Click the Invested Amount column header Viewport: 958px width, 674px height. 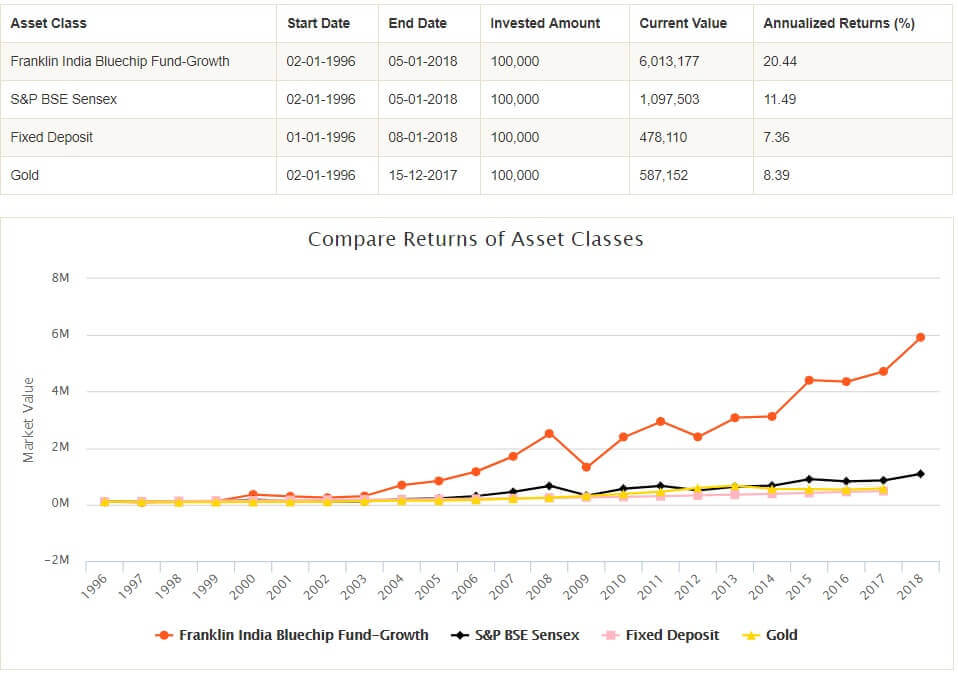point(545,23)
